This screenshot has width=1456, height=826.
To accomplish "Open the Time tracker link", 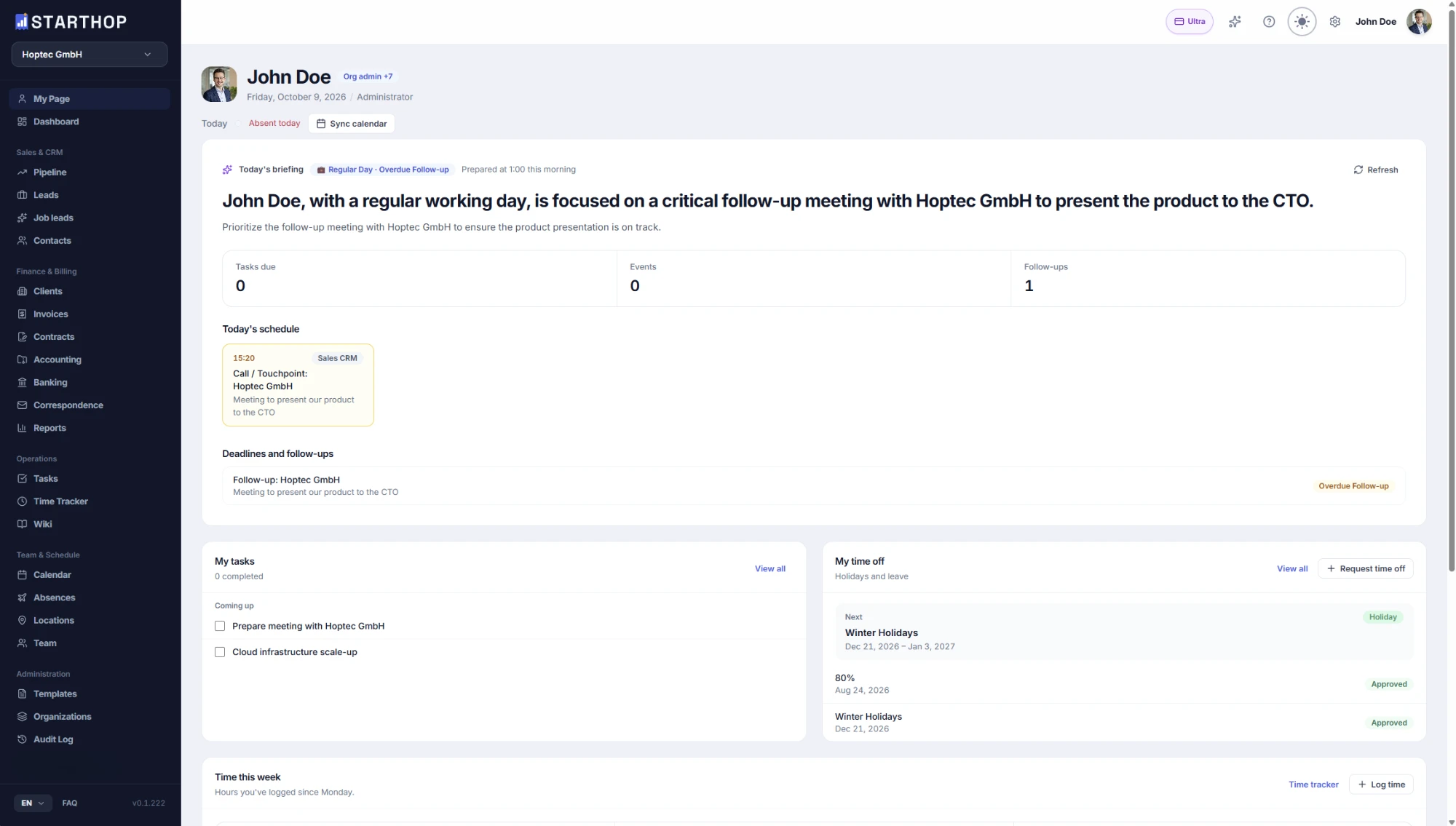I will (1313, 785).
